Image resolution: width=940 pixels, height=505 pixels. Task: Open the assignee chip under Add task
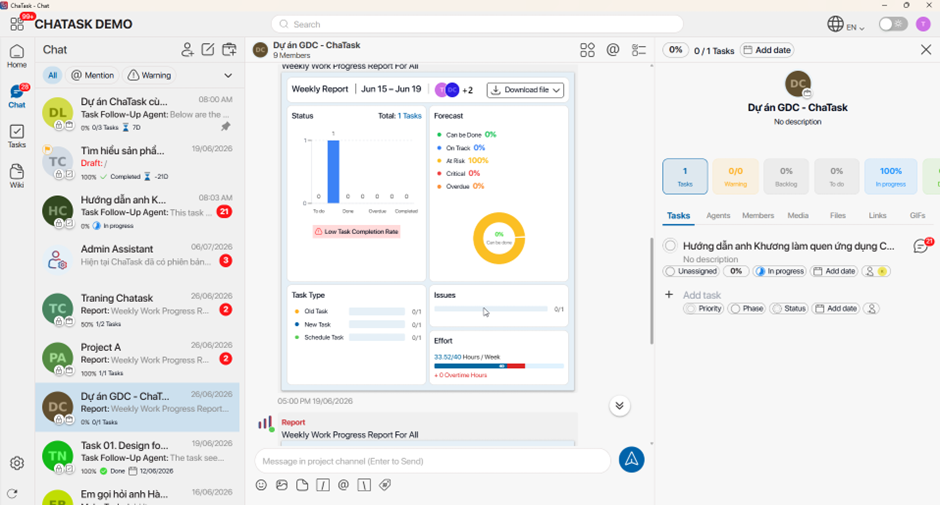872,308
